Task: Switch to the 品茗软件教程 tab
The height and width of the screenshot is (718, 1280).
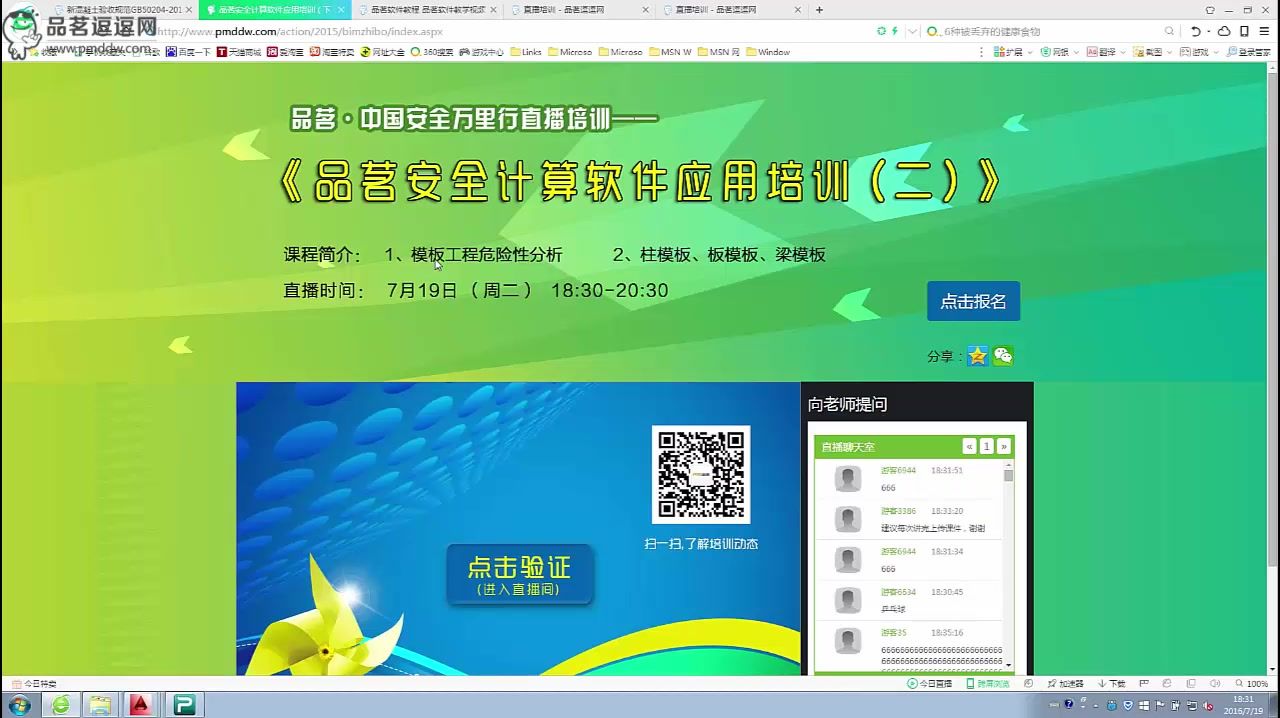Action: pyautogui.click(x=428, y=10)
